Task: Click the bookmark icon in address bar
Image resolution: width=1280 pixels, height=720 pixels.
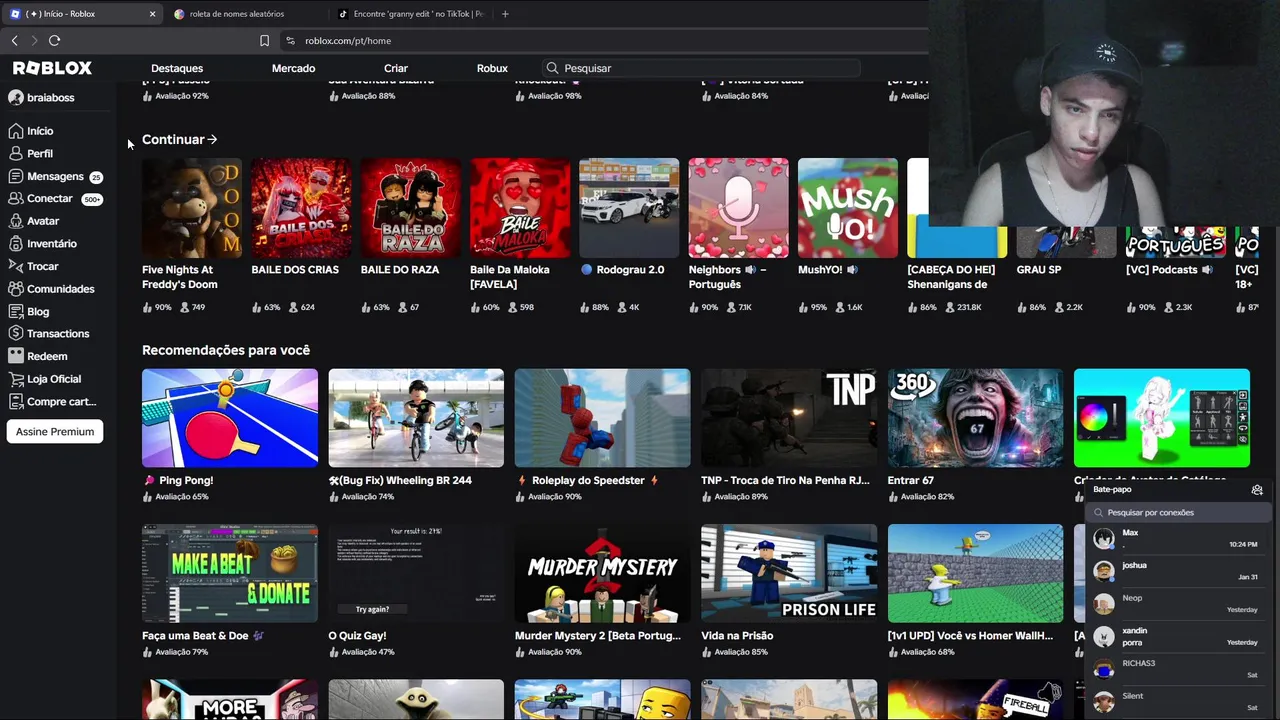Action: click(x=264, y=41)
